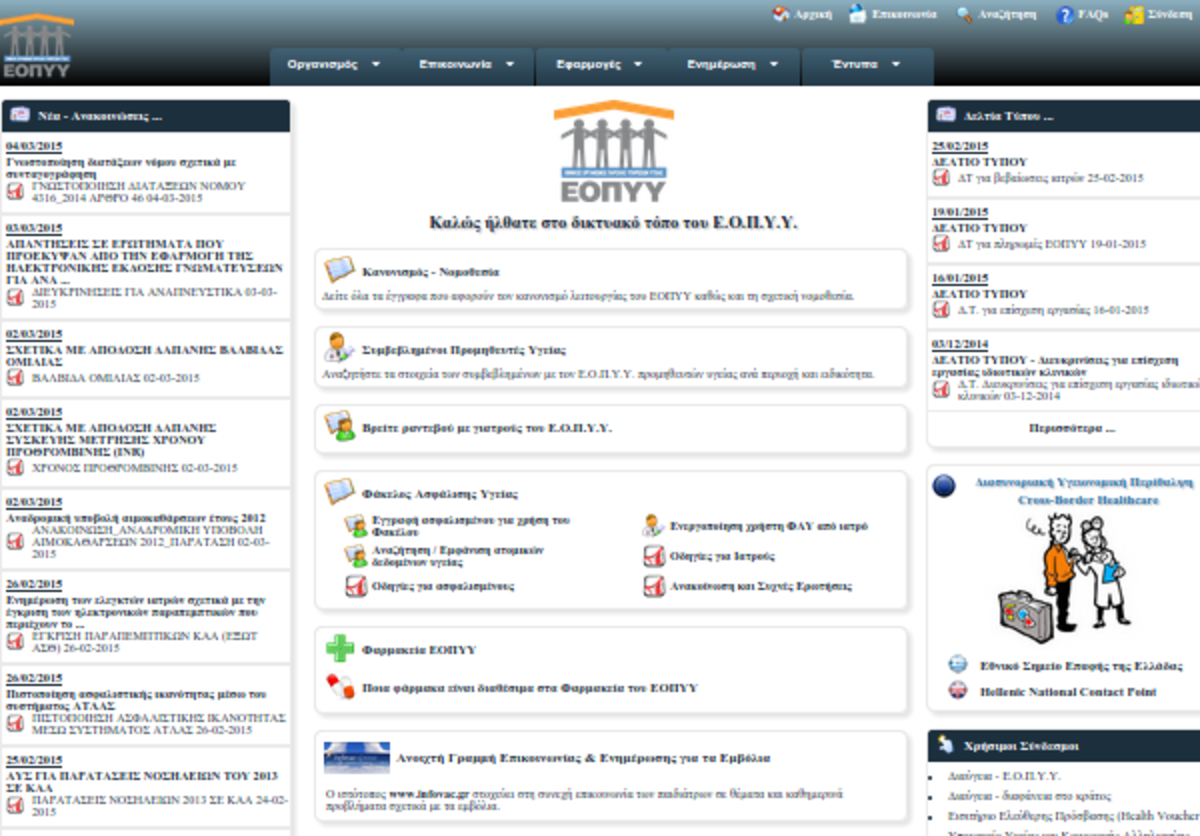Viewport: 1200px width, 836px height.
Task: Expand the Ενημέρωση navigation dropdown
Action: tap(733, 65)
